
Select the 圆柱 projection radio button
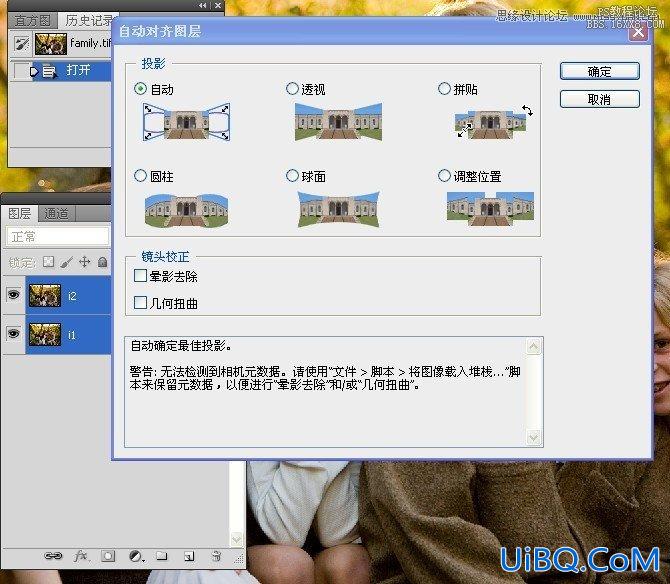140,176
